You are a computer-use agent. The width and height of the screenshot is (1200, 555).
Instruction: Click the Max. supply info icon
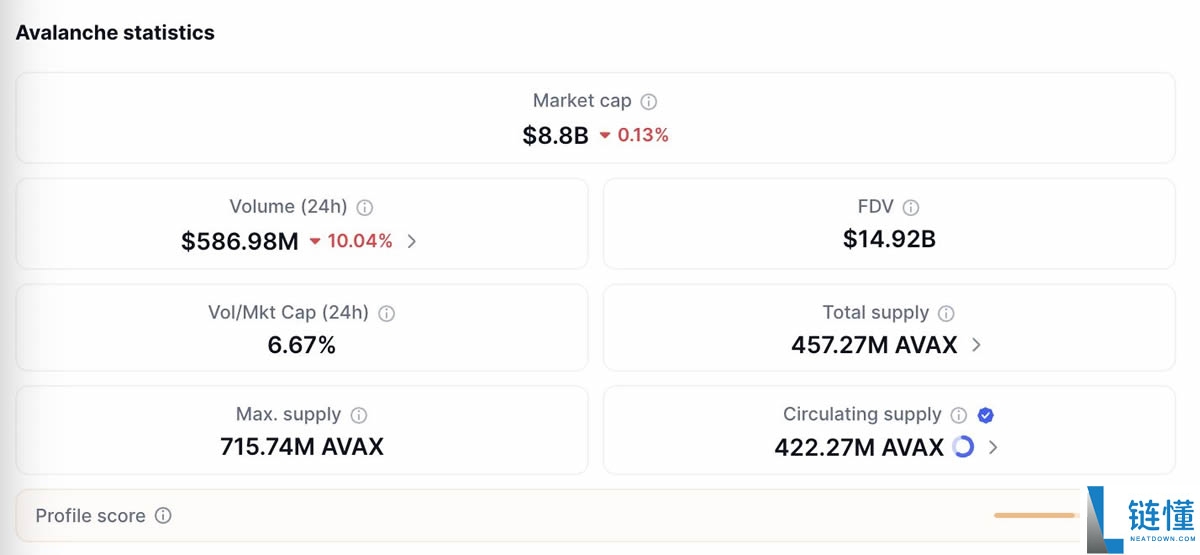pos(359,415)
